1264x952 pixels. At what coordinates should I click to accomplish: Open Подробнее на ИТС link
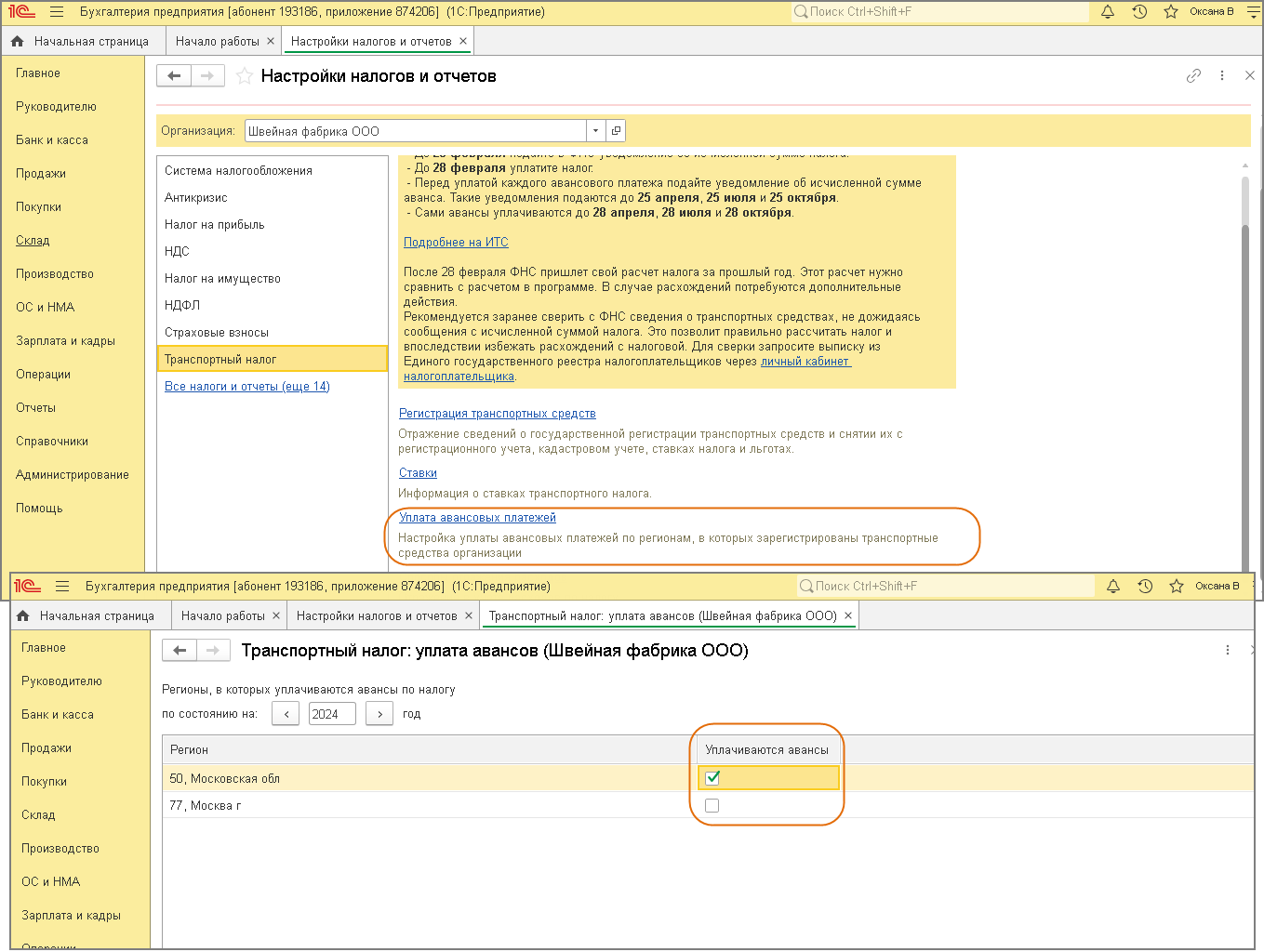click(456, 243)
